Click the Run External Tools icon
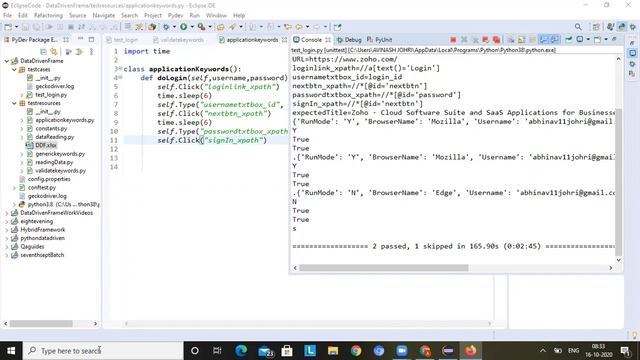This screenshot has height=360, width=640. (x=201, y=27)
